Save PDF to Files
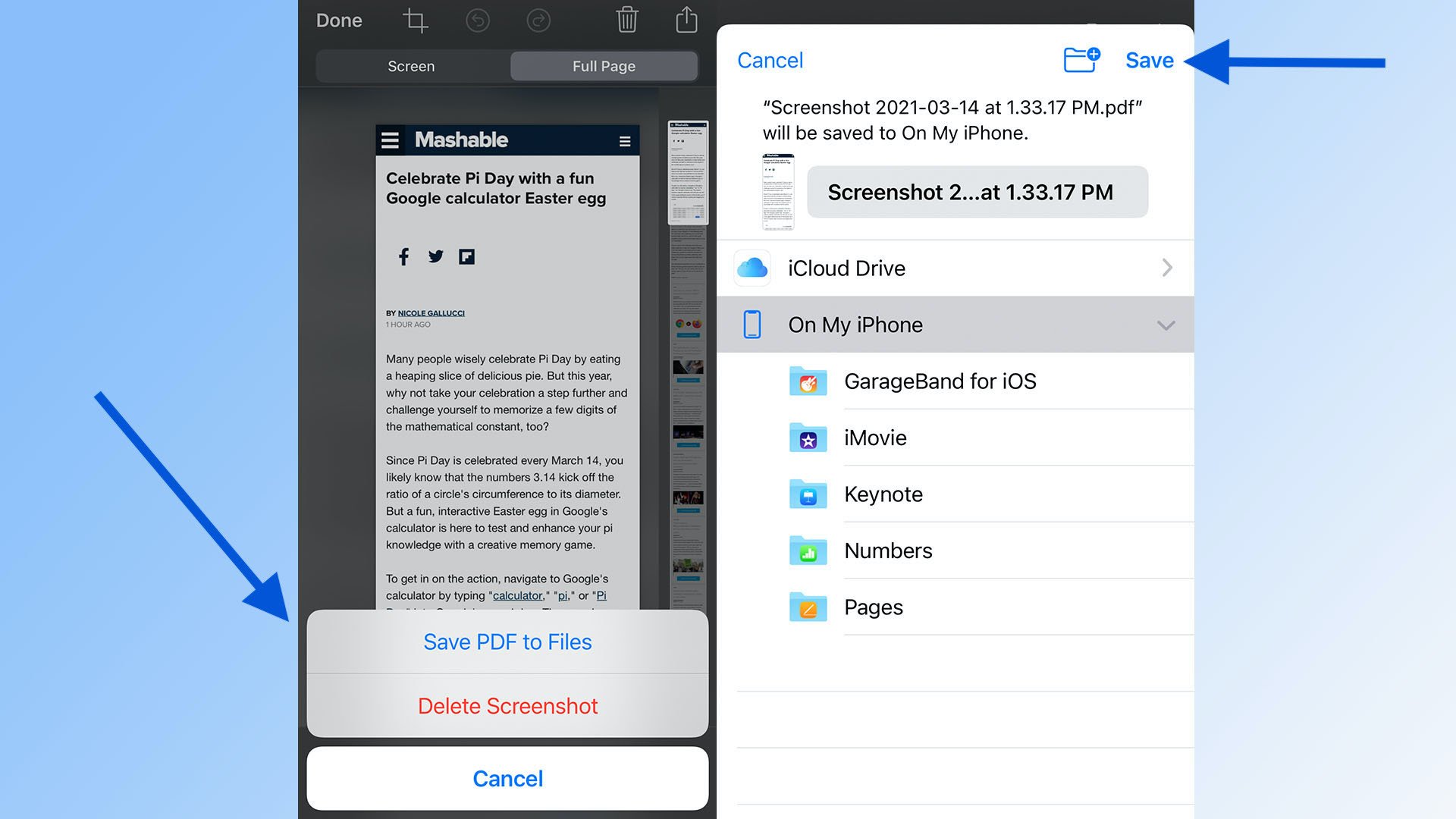The image size is (1456, 819). coord(507,642)
